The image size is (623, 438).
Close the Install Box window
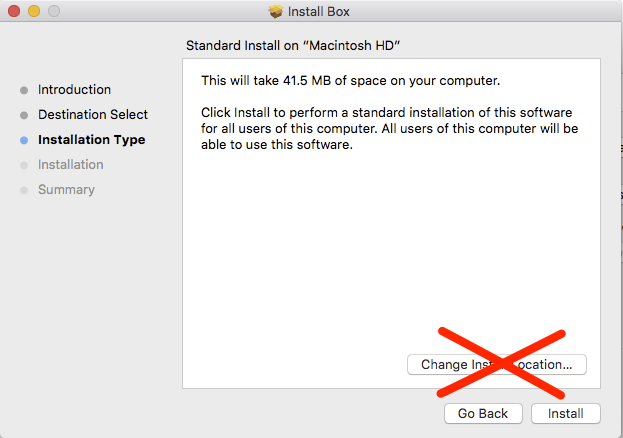(14, 11)
